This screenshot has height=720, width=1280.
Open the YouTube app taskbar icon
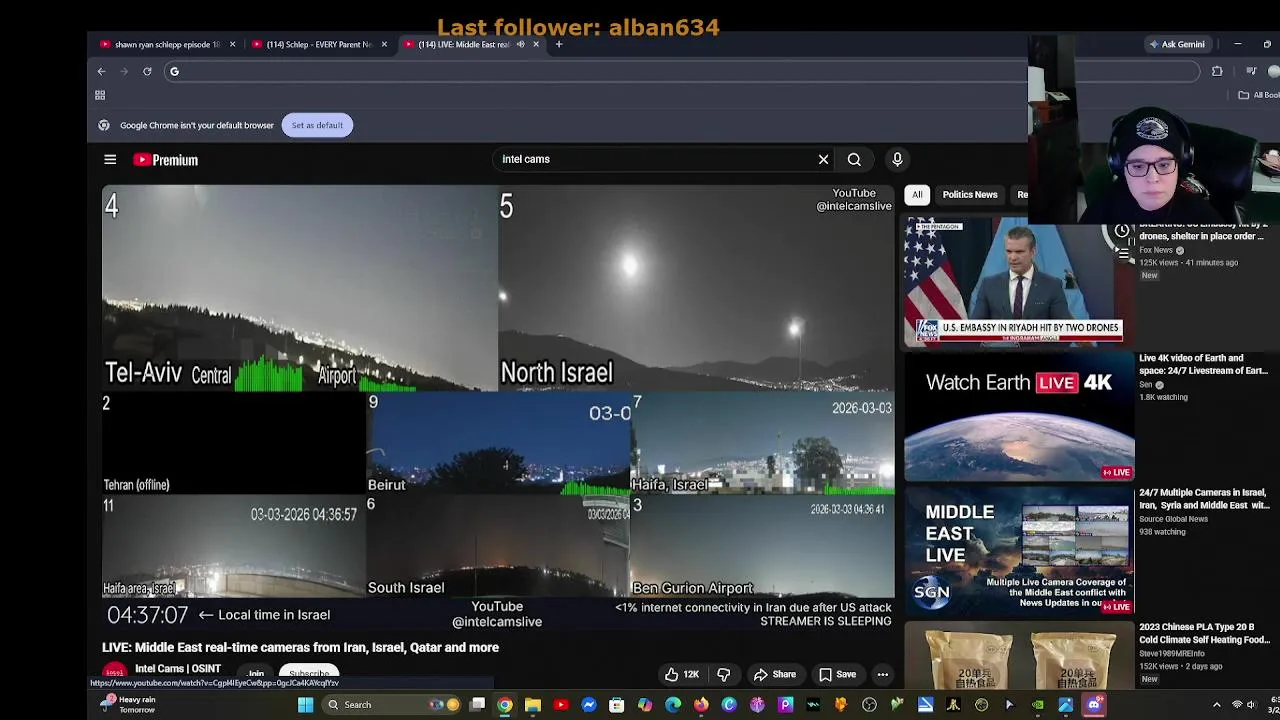561,705
